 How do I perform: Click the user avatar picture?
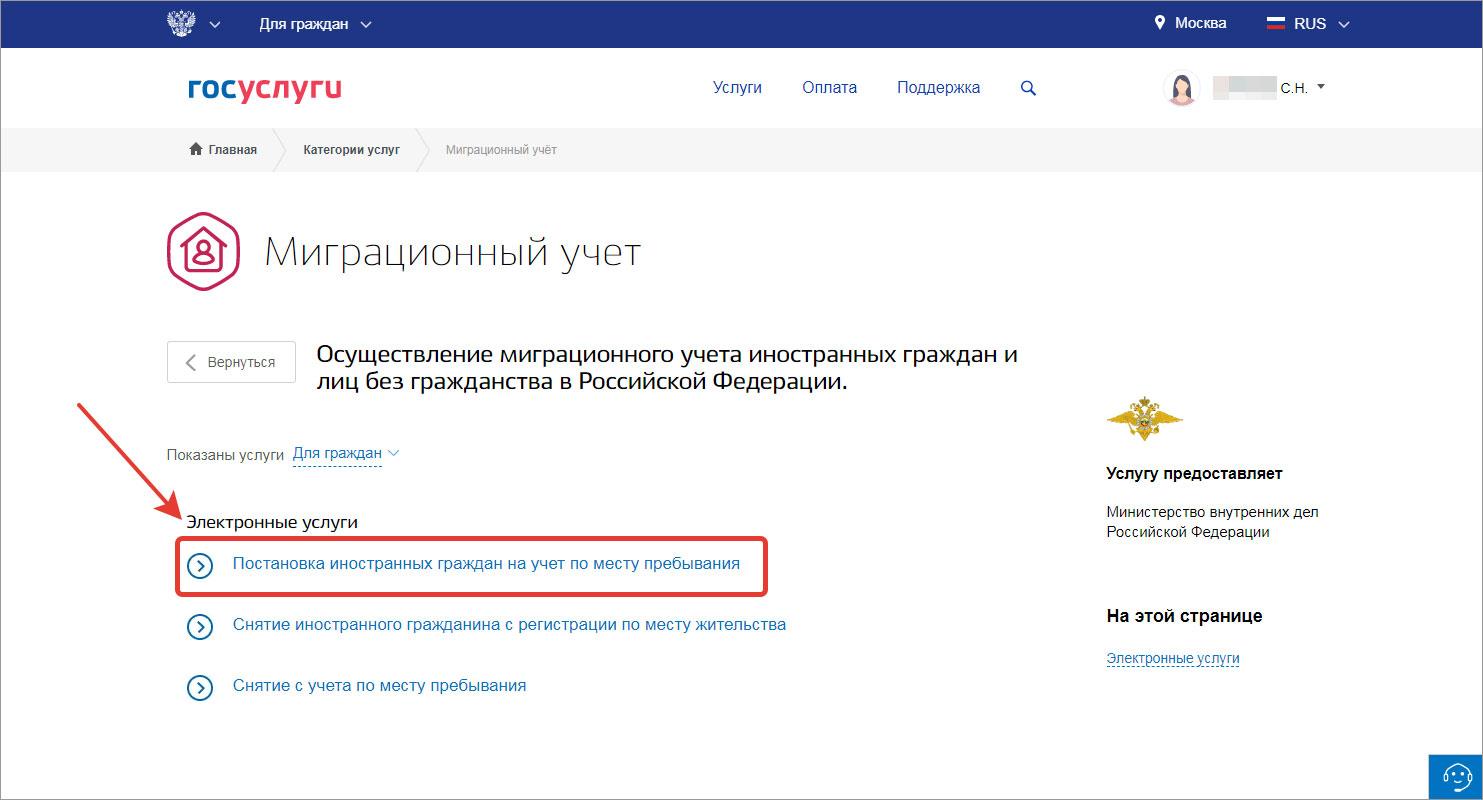pyautogui.click(x=1181, y=88)
